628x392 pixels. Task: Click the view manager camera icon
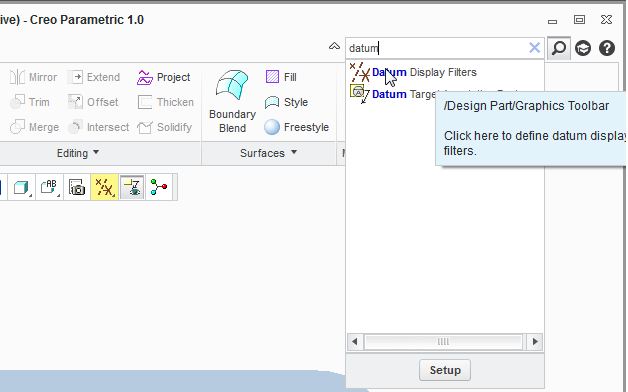click(77, 187)
